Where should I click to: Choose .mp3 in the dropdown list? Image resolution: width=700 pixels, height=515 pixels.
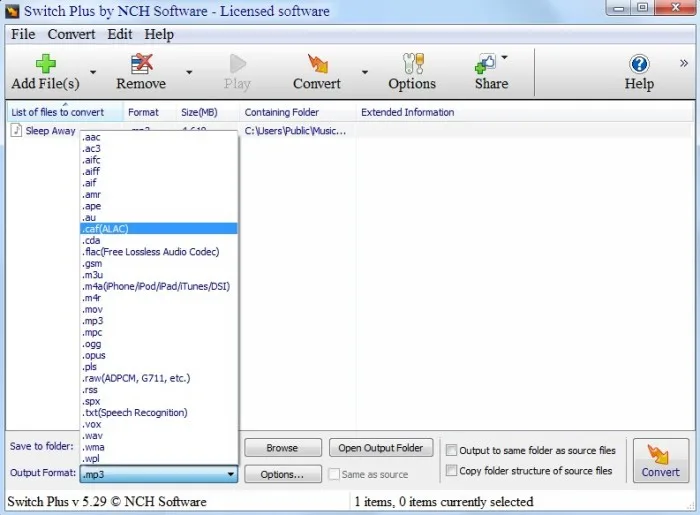point(159,321)
